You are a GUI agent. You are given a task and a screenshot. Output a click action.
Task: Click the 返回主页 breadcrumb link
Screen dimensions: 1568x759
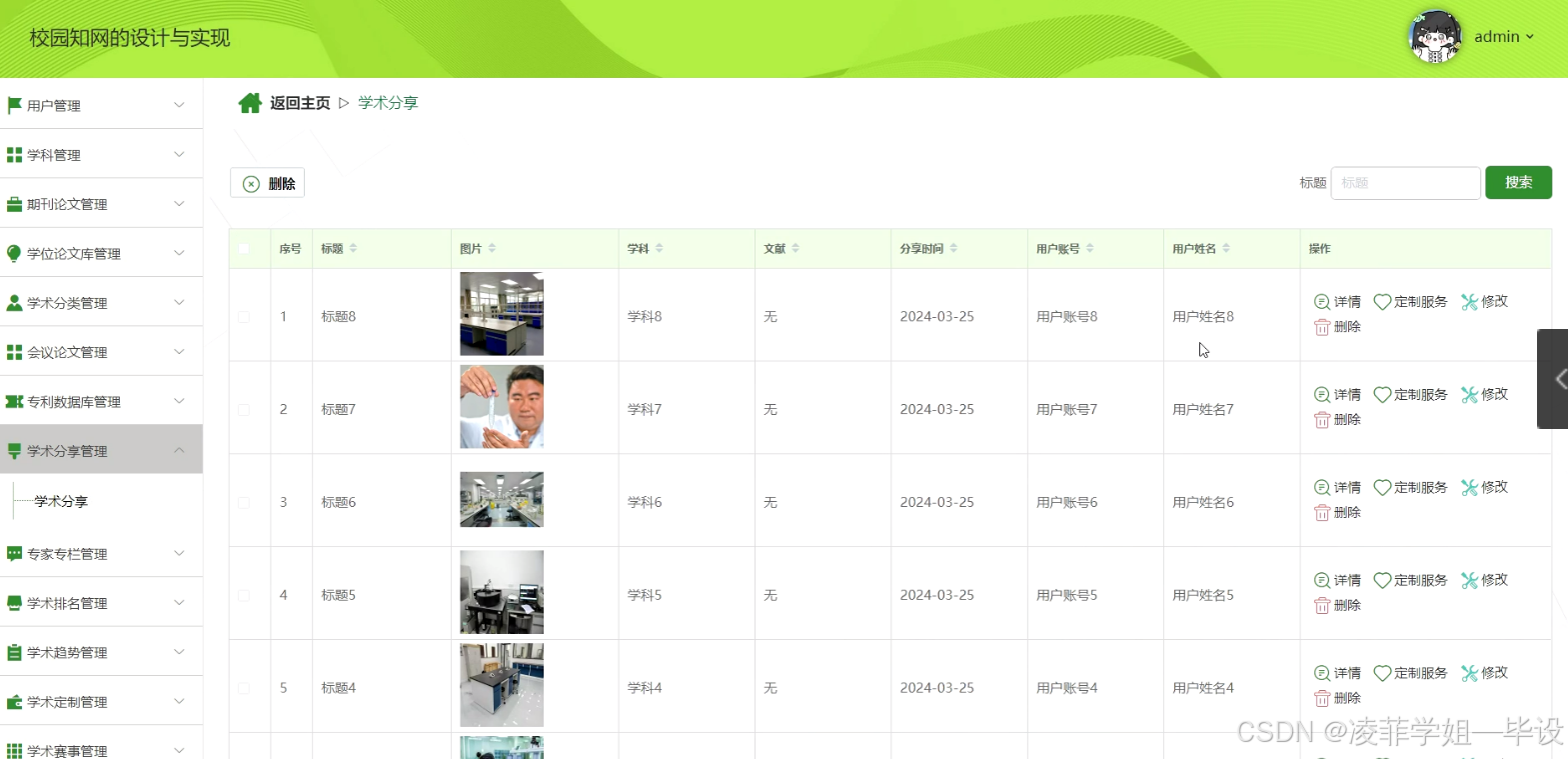click(x=300, y=103)
